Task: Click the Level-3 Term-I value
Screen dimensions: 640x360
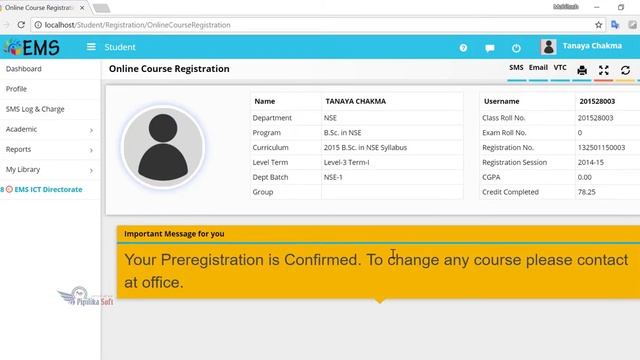Action: [347, 162]
